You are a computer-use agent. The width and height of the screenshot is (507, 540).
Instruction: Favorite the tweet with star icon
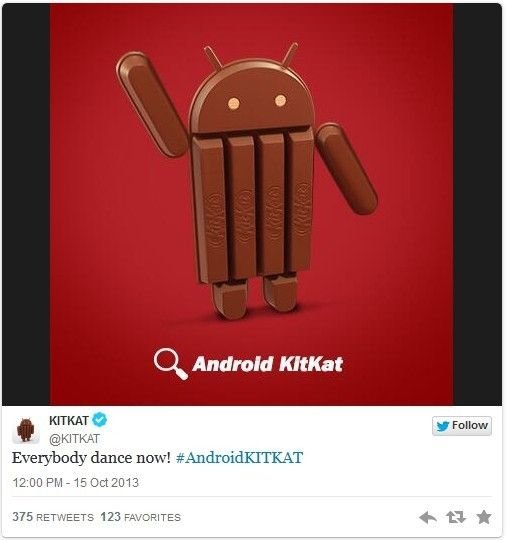pos(484,517)
